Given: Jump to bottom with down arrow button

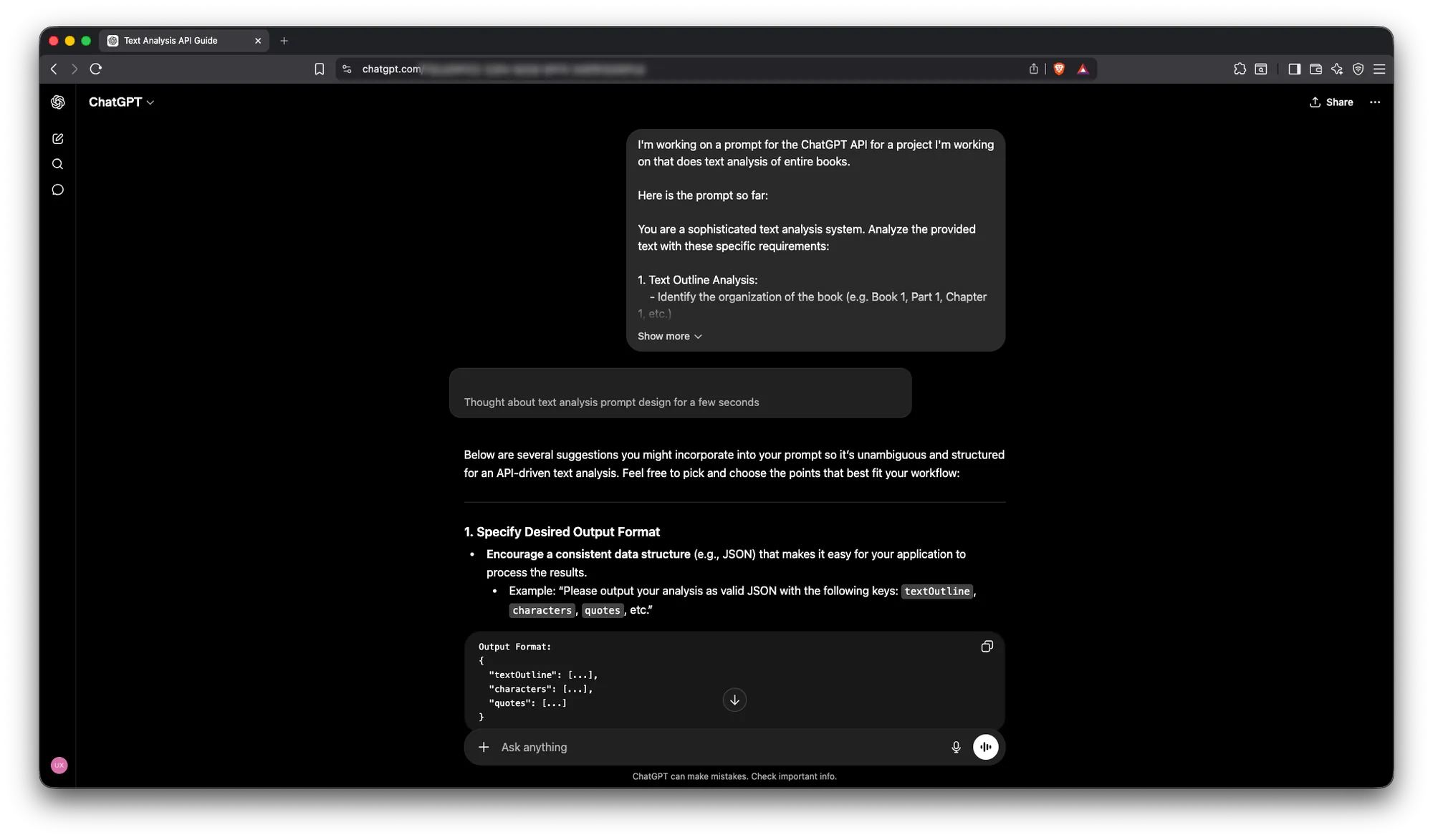Looking at the screenshot, I should 734,700.
